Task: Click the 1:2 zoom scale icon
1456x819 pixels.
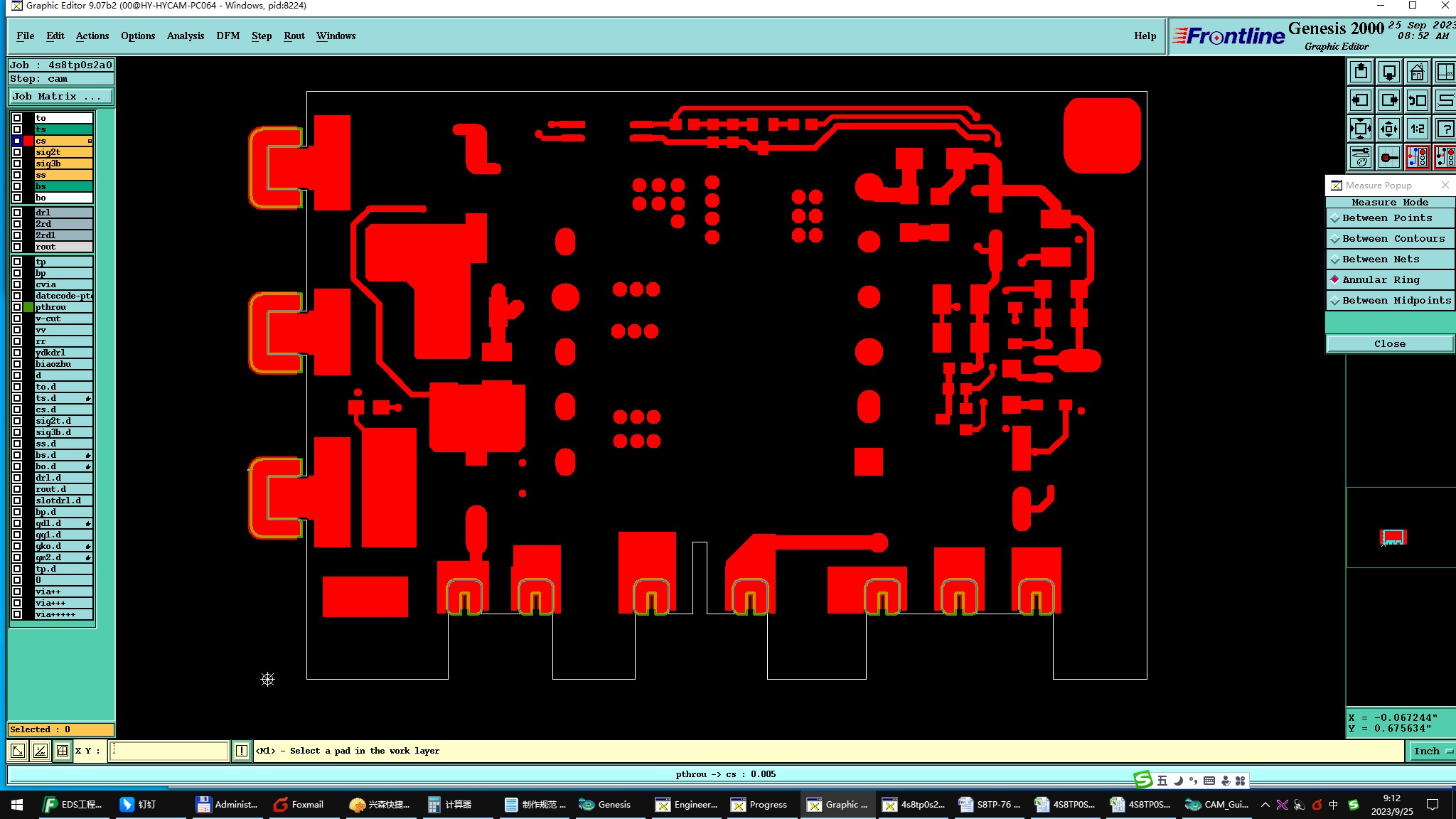Action: (x=1417, y=129)
